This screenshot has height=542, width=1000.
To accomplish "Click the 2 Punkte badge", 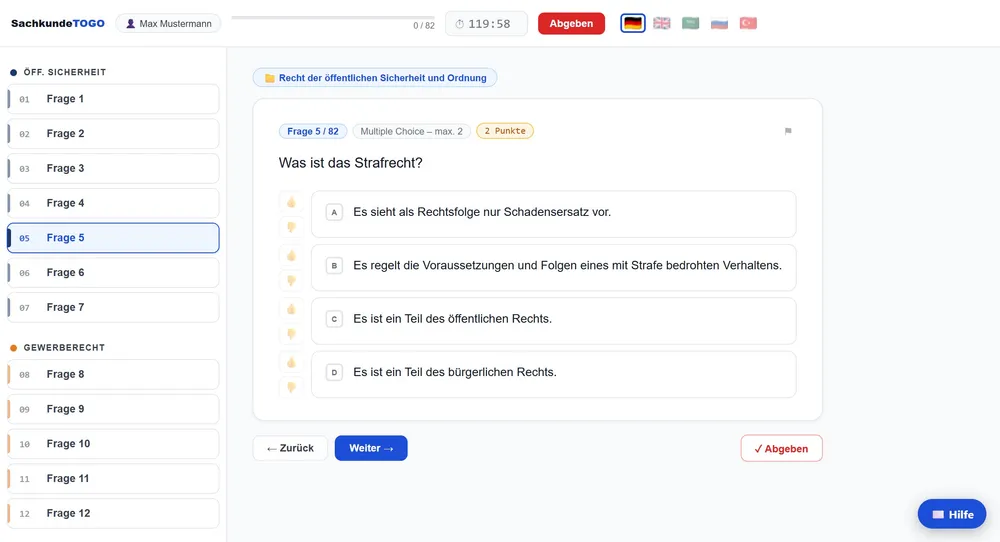I will click(505, 131).
